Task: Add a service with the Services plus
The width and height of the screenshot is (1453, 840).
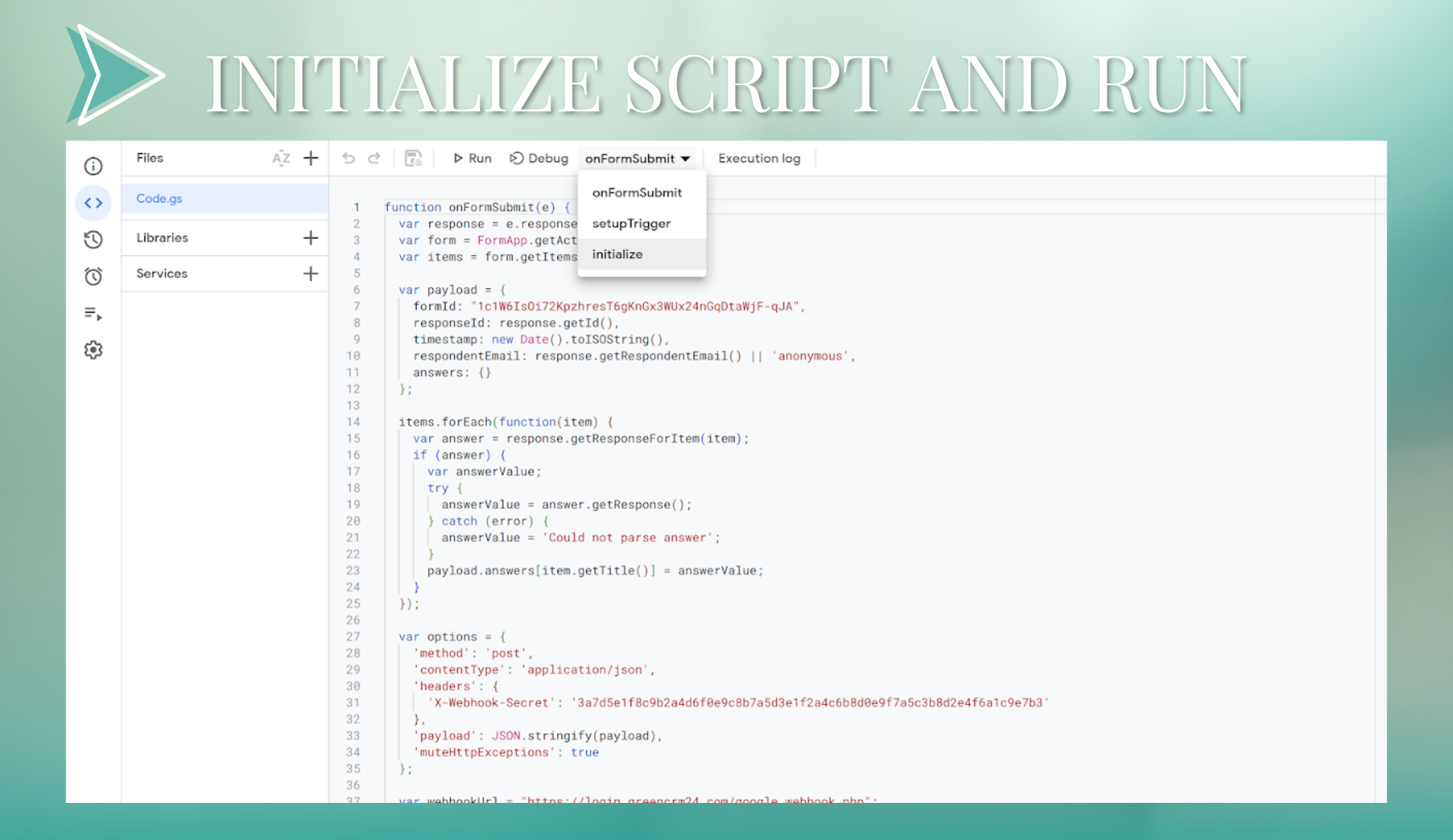Action: pyautogui.click(x=311, y=273)
